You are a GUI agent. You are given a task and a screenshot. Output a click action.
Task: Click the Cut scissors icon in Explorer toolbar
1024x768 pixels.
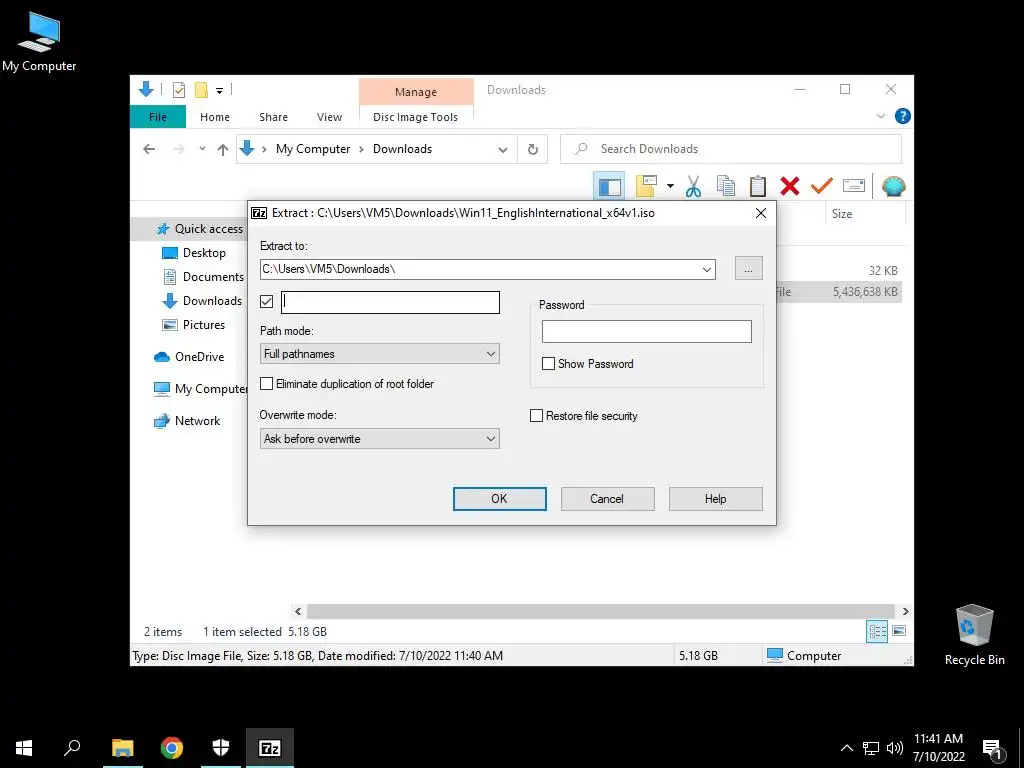tap(693, 187)
